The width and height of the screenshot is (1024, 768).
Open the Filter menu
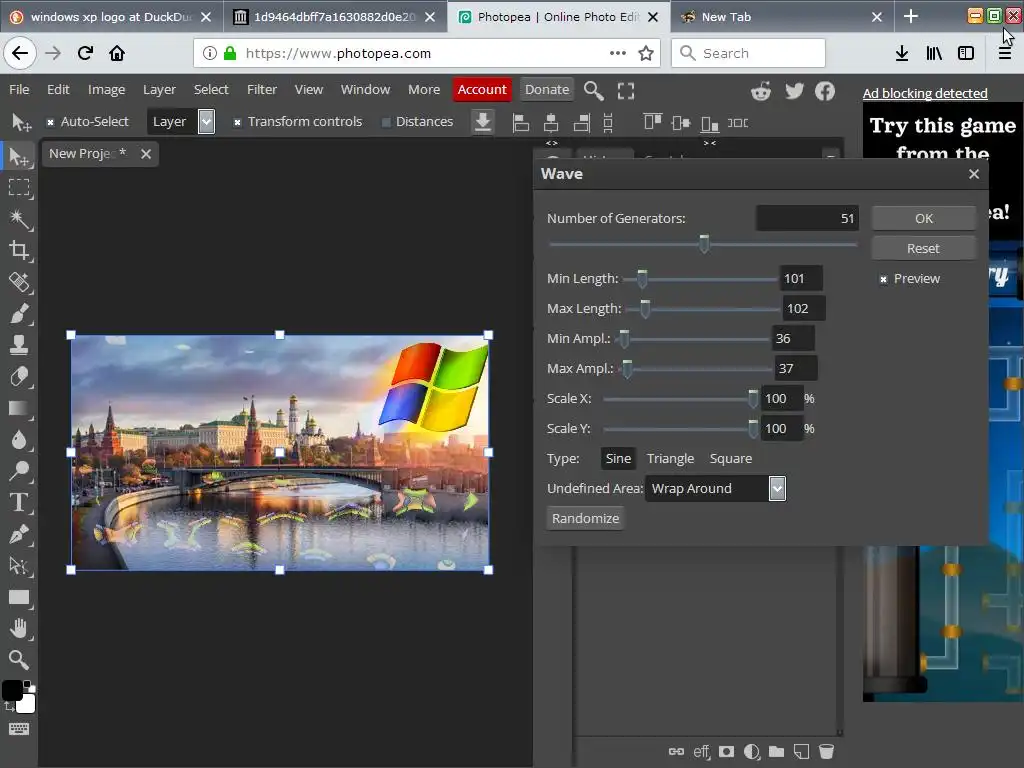pyautogui.click(x=262, y=89)
